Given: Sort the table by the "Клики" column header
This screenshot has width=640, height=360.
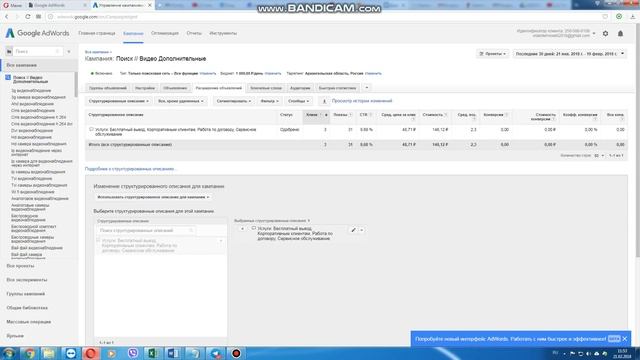Looking at the screenshot, I should click(x=312, y=115).
